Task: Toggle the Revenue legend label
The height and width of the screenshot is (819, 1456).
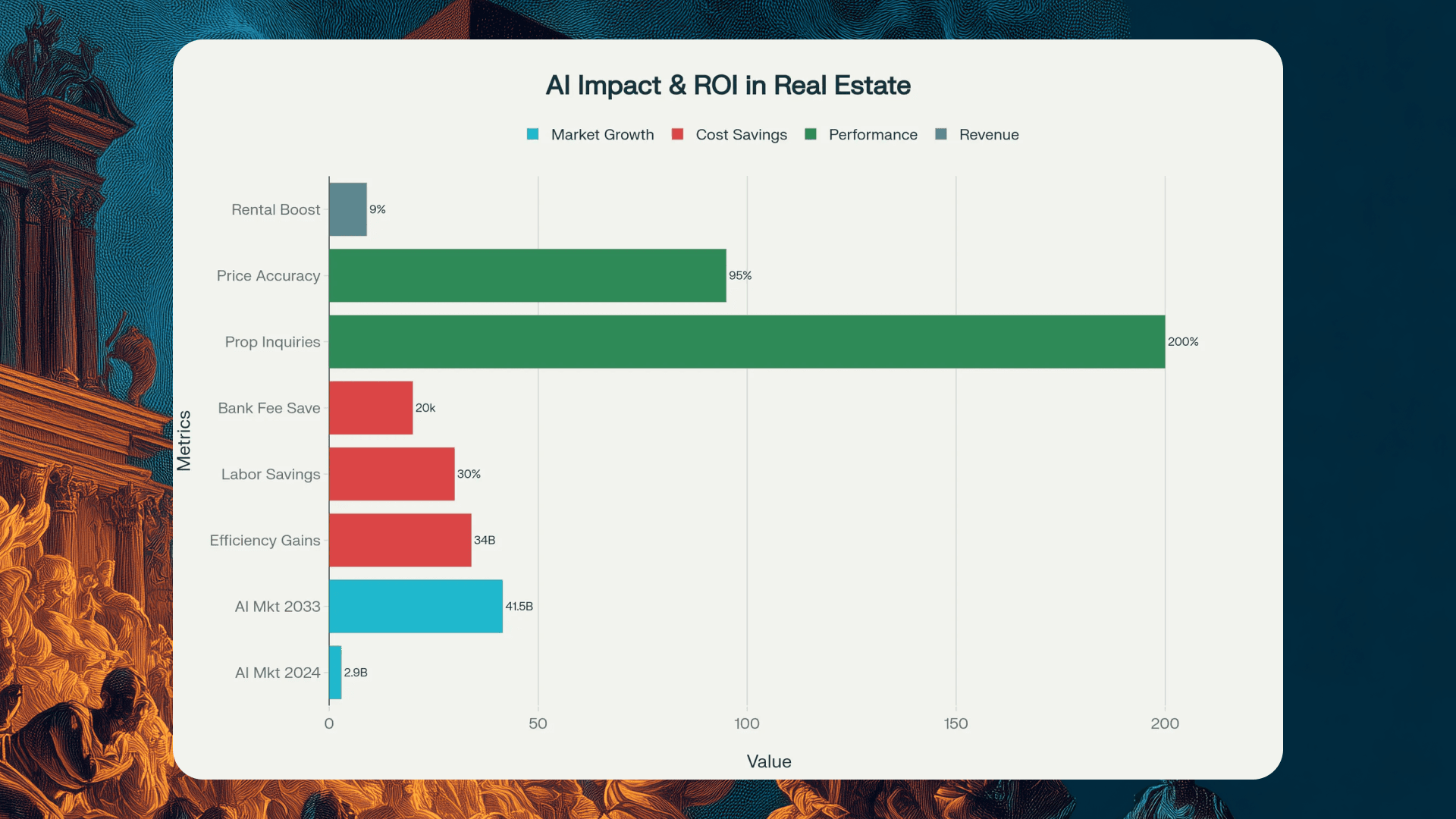Action: 989,135
